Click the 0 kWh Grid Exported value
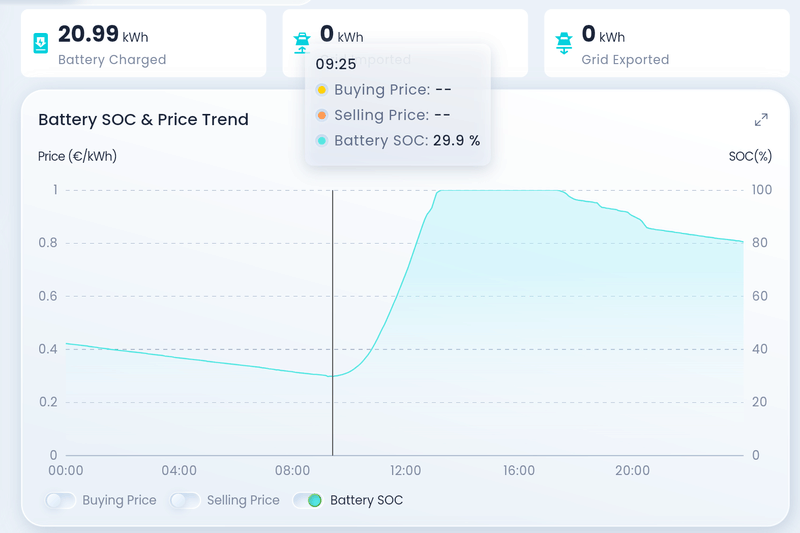800x533 pixels. 603,36
